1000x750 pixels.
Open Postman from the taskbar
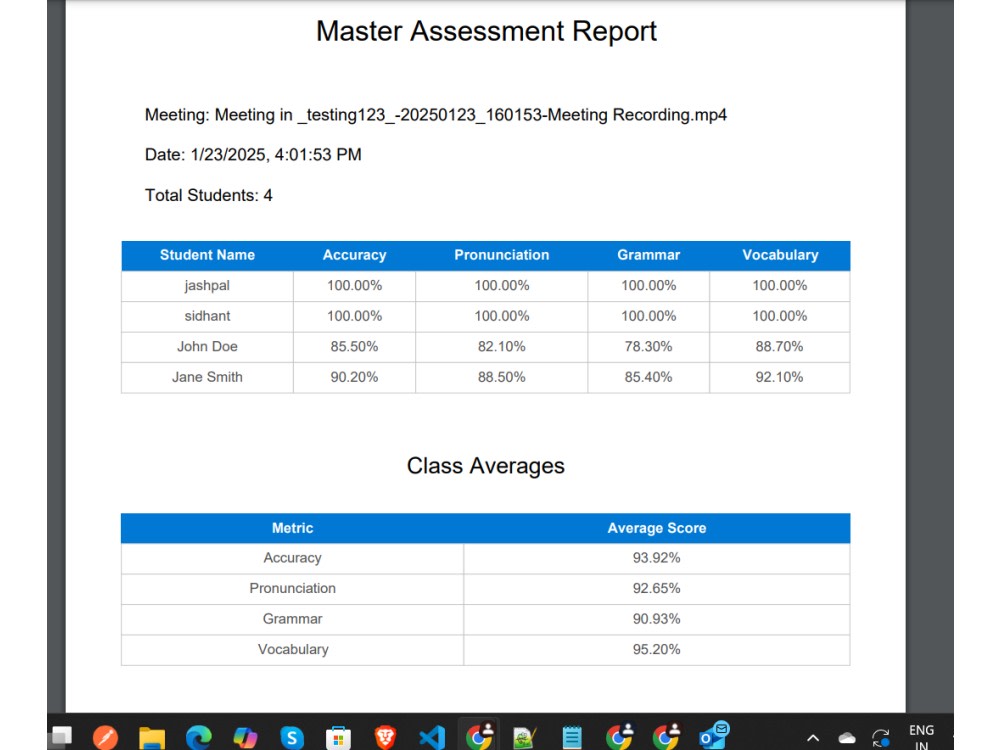[x=105, y=737]
